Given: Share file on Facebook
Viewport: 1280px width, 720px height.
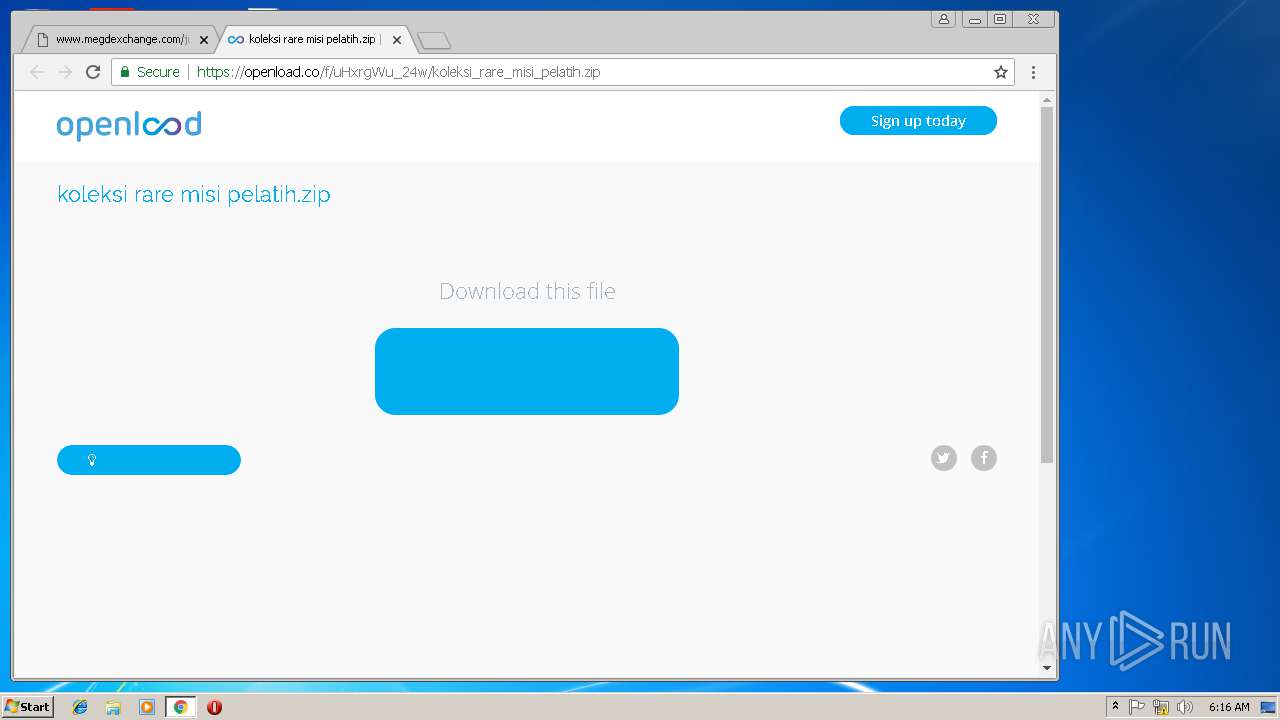Looking at the screenshot, I should point(984,458).
